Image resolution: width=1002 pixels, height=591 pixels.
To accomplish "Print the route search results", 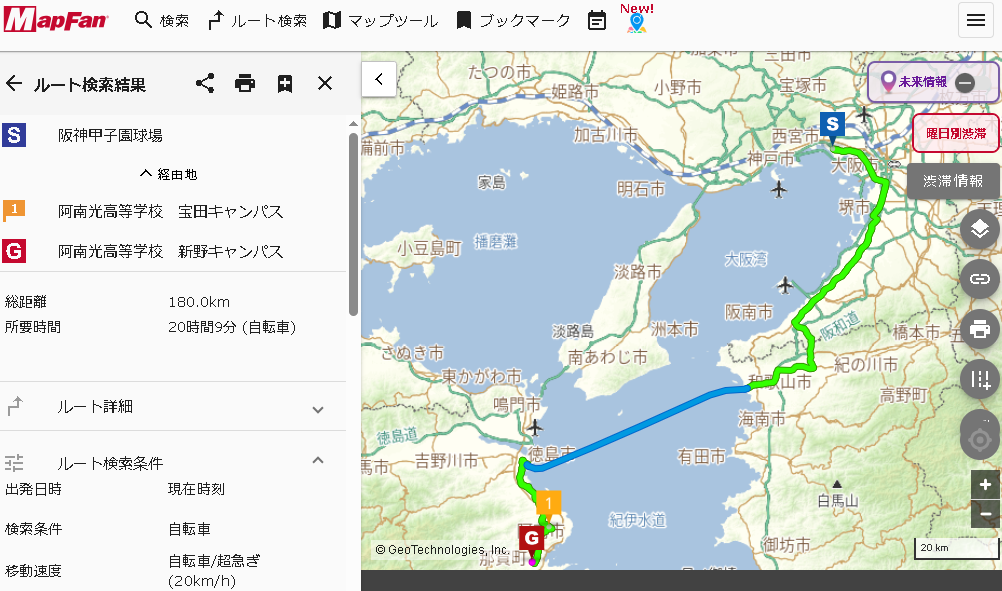I will tap(245, 83).
